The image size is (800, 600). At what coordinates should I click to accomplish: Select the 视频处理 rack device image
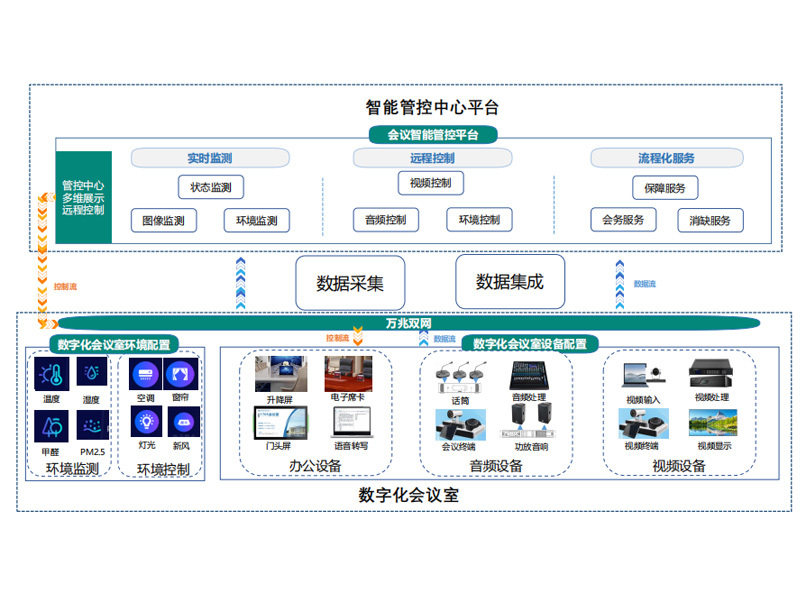click(711, 375)
